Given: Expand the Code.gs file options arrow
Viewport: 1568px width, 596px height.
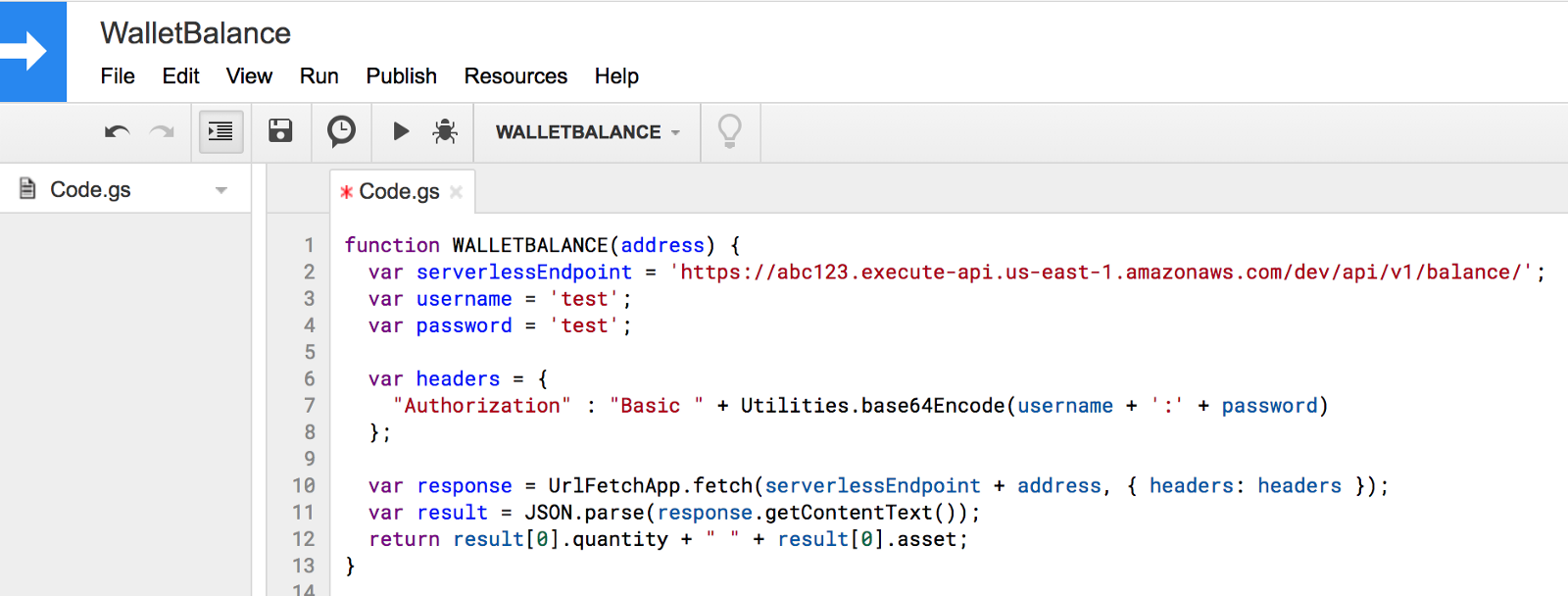Looking at the screenshot, I should point(221,190).
